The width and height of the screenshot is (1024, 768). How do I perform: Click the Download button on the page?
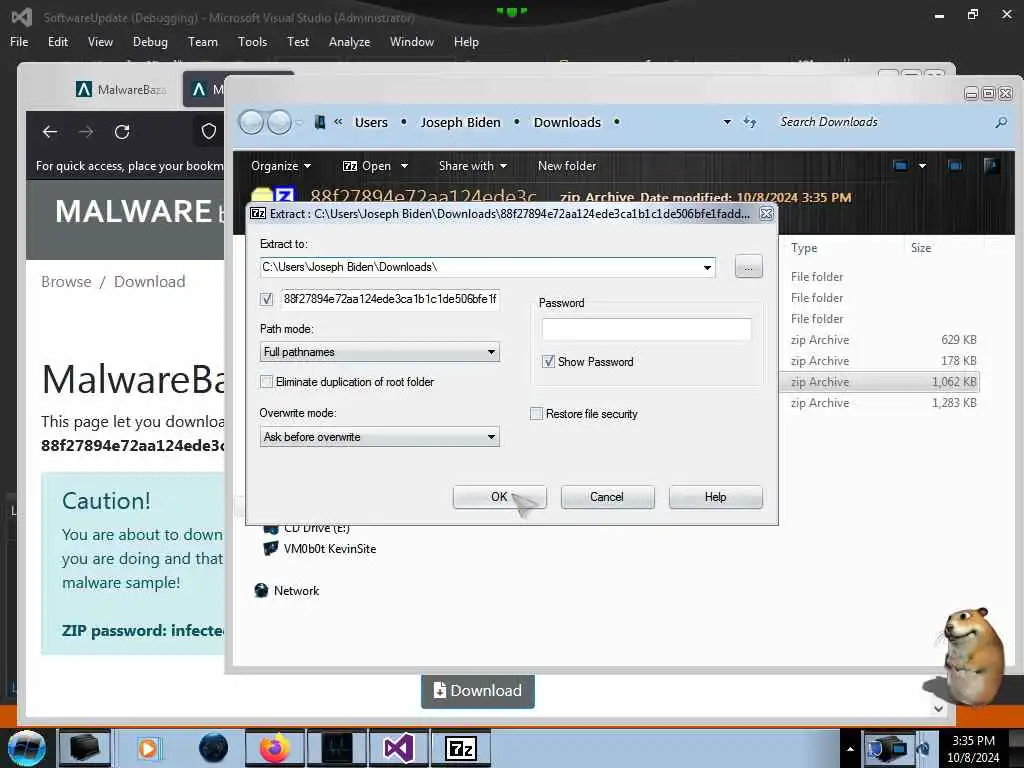point(478,691)
